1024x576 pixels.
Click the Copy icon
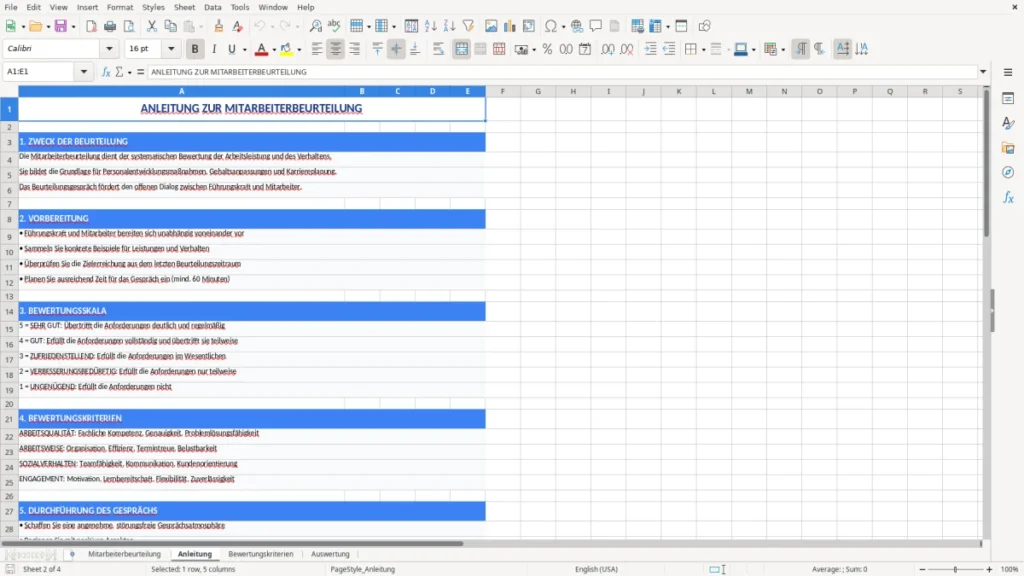(170, 26)
